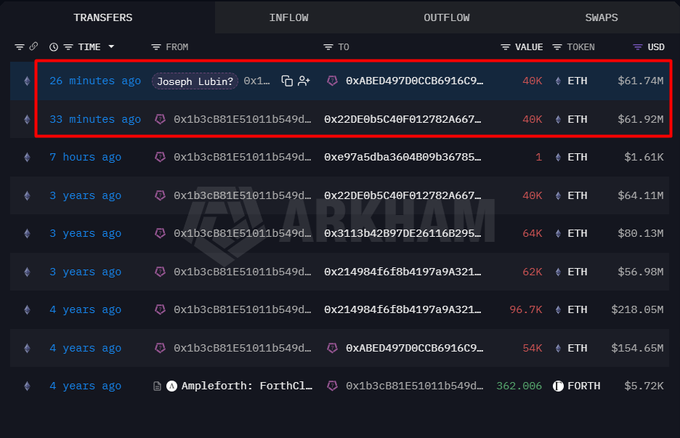
Task: Open the USD column filter
Action: click(x=638, y=47)
